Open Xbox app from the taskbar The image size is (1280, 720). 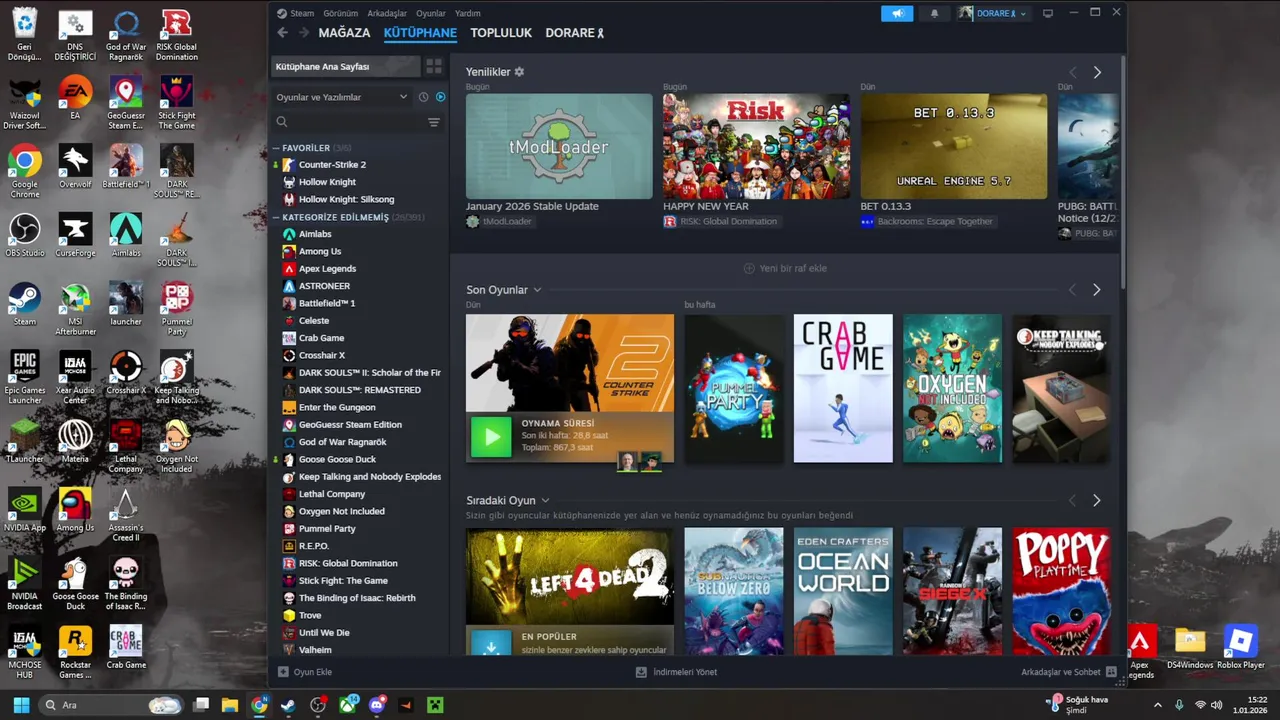point(348,705)
